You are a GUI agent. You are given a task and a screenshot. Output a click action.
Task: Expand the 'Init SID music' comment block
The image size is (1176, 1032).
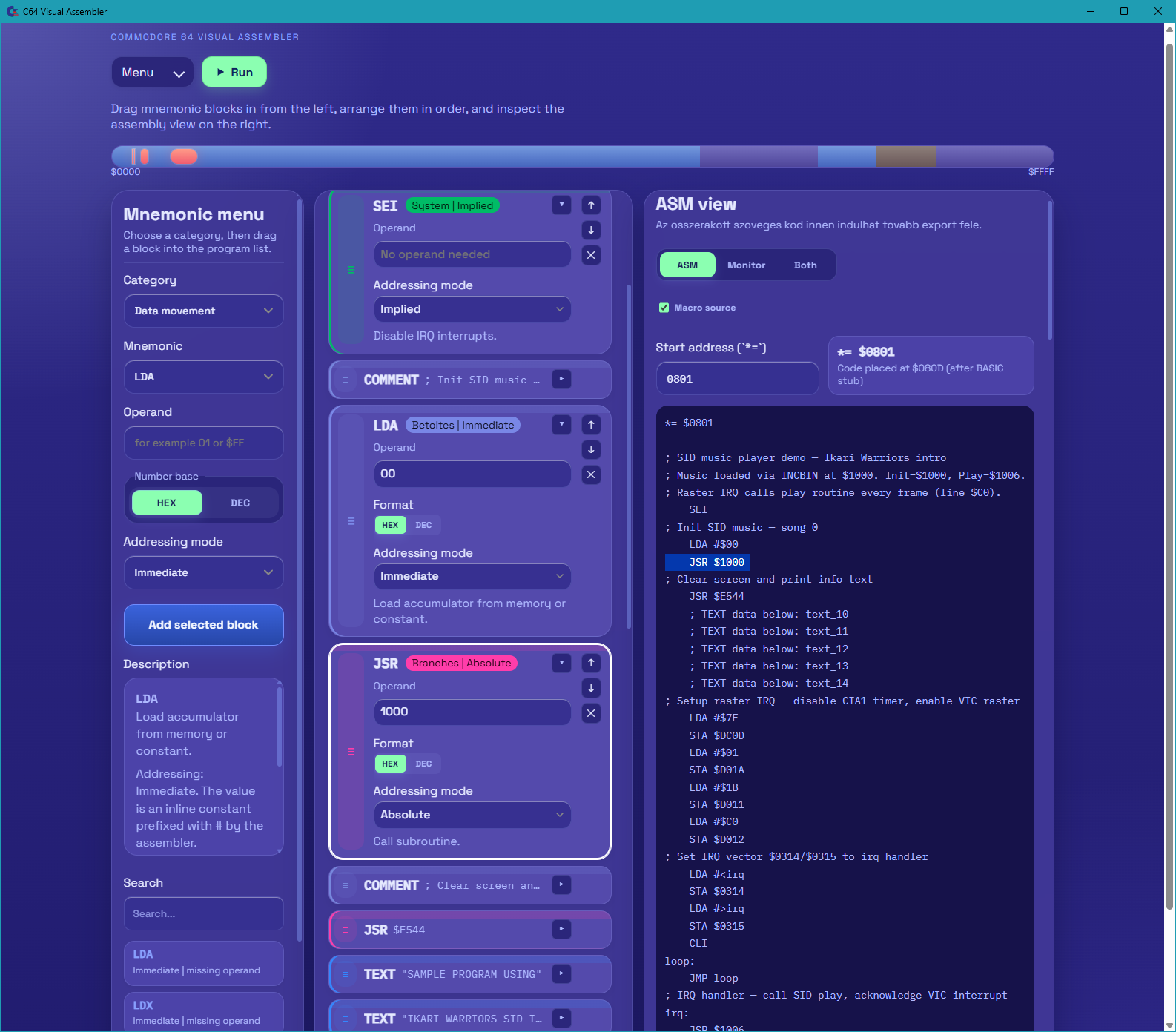click(561, 380)
